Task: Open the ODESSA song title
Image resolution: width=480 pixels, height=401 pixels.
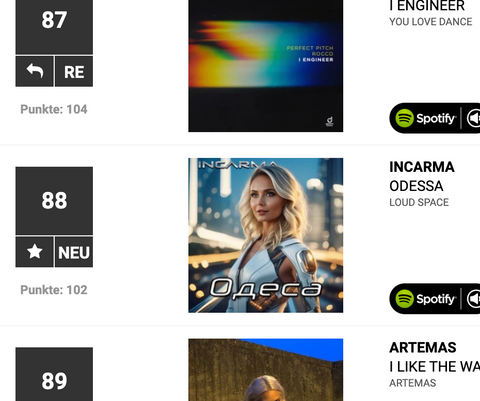Action: point(416,186)
